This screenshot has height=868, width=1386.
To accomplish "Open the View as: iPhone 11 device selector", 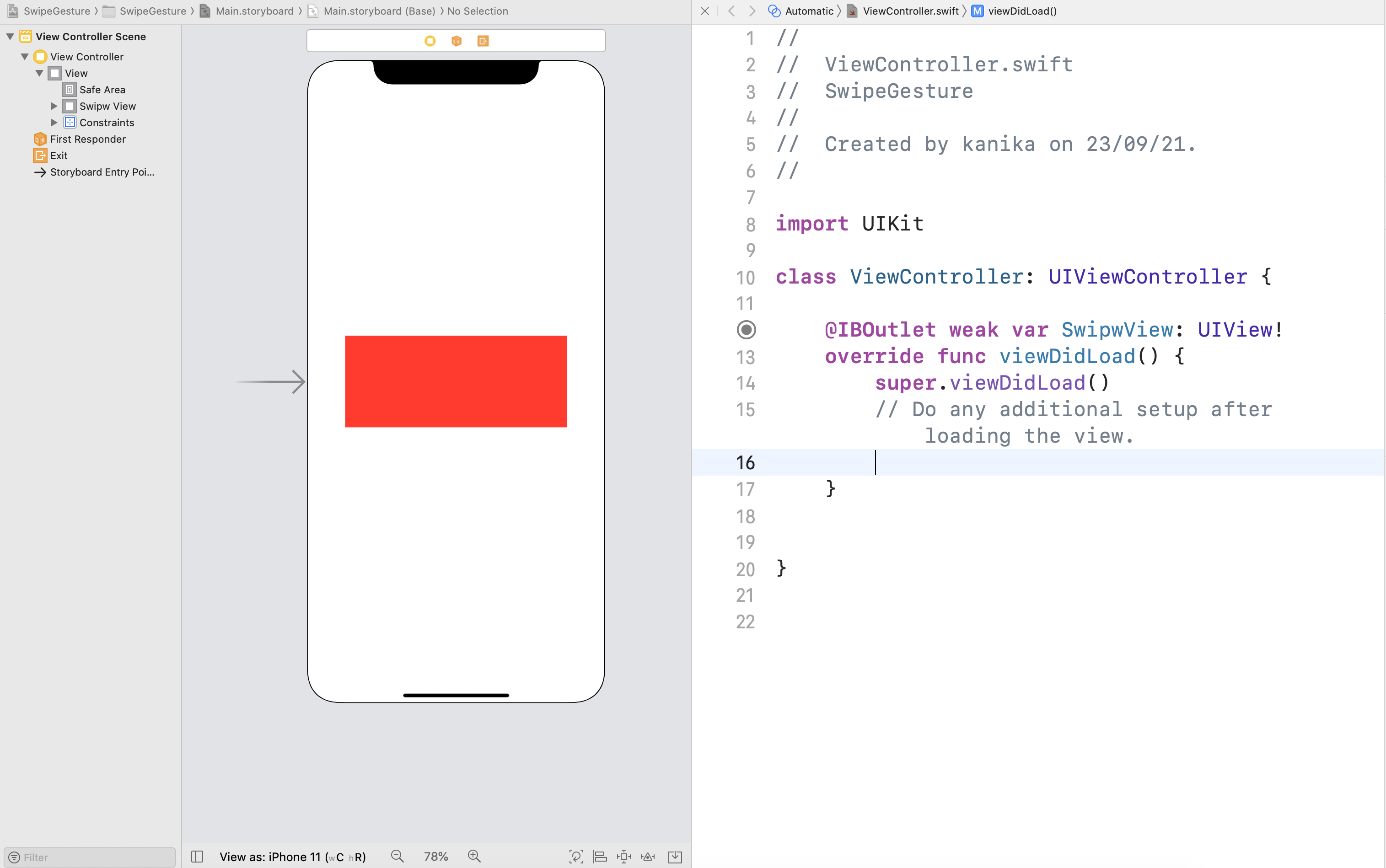I will [293, 856].
